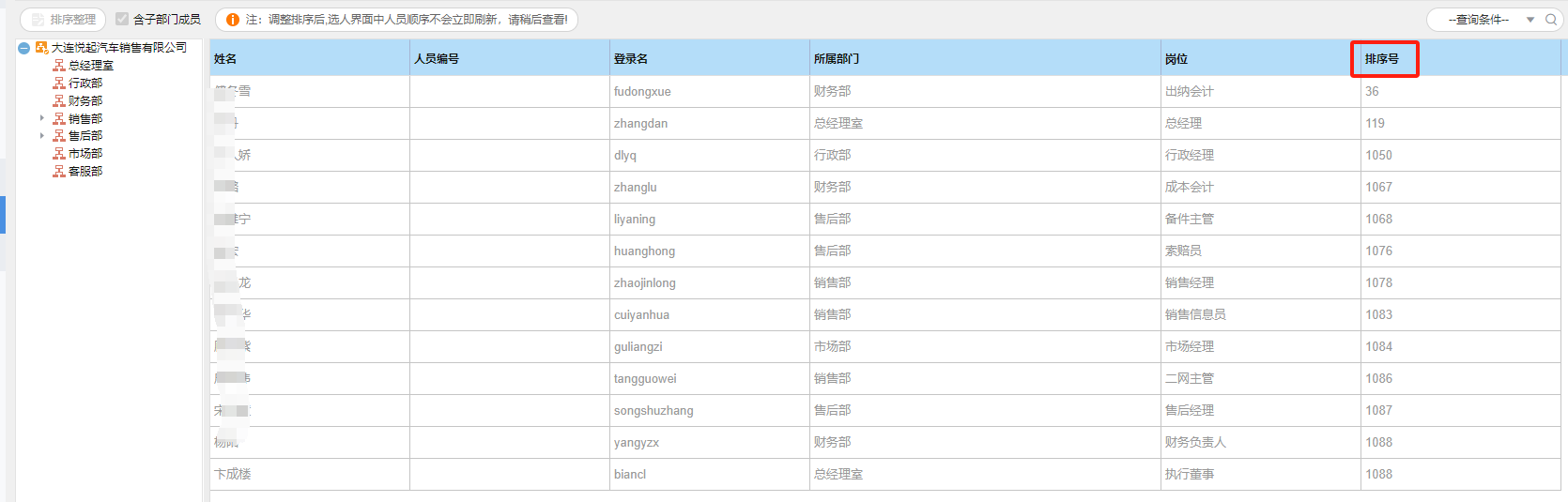
Task: Select 大连悦起汽车销售有限公司 in the tree
Action: click(118, 48)
